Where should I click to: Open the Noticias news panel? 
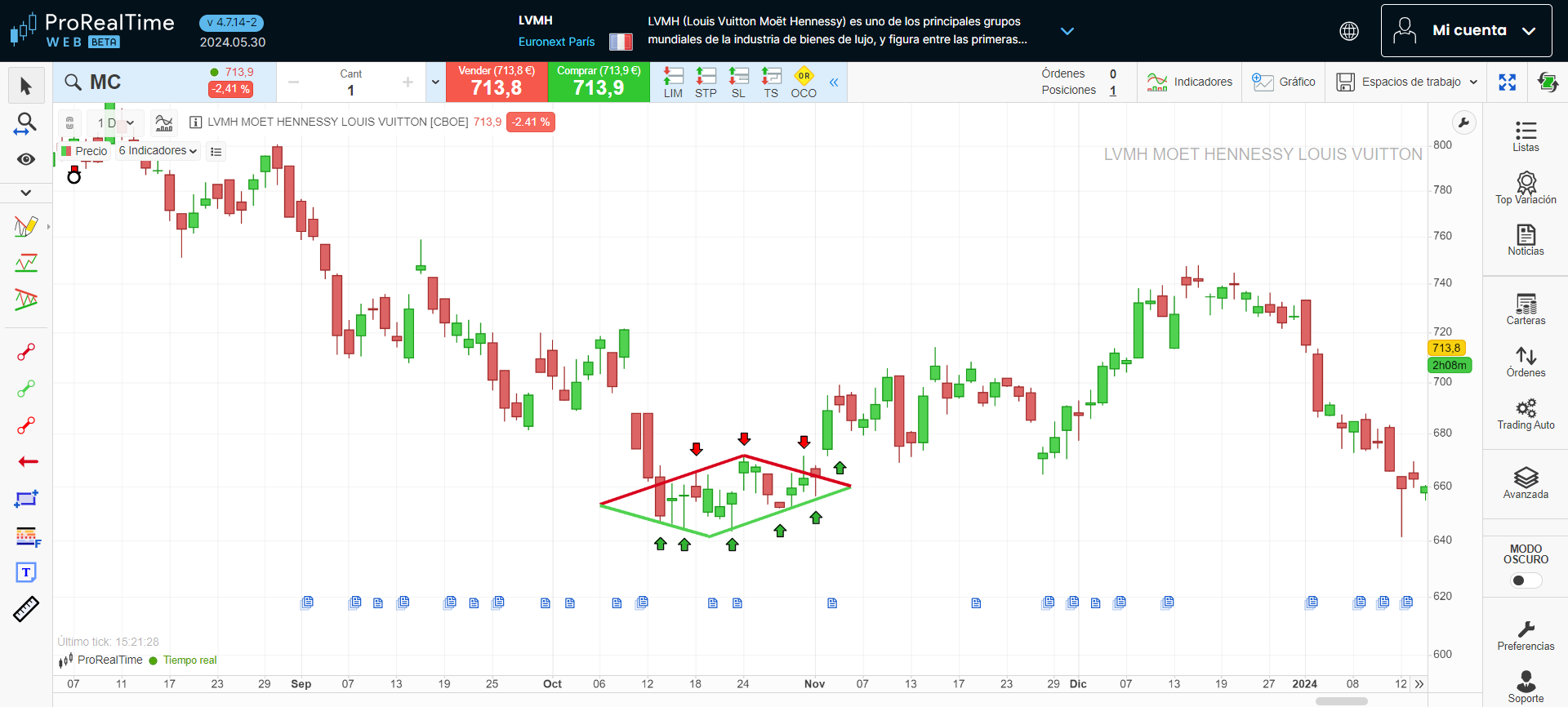point(1525,240)
